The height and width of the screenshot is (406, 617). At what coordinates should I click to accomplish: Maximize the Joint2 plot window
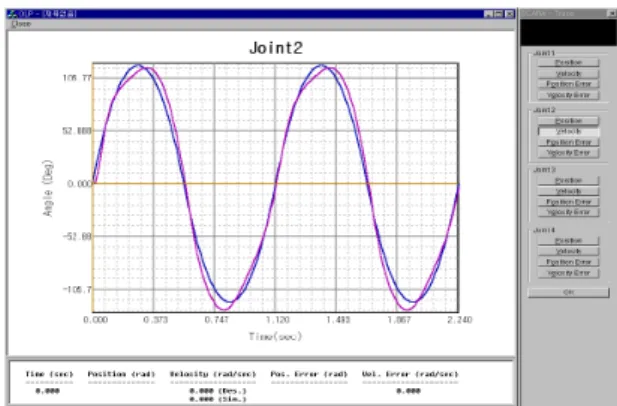[499, 14]
